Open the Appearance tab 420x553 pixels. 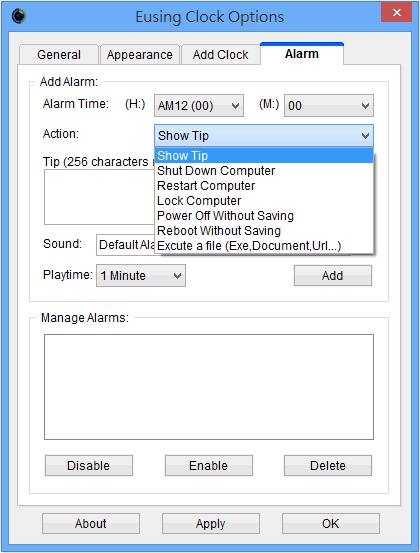(140, 55)
